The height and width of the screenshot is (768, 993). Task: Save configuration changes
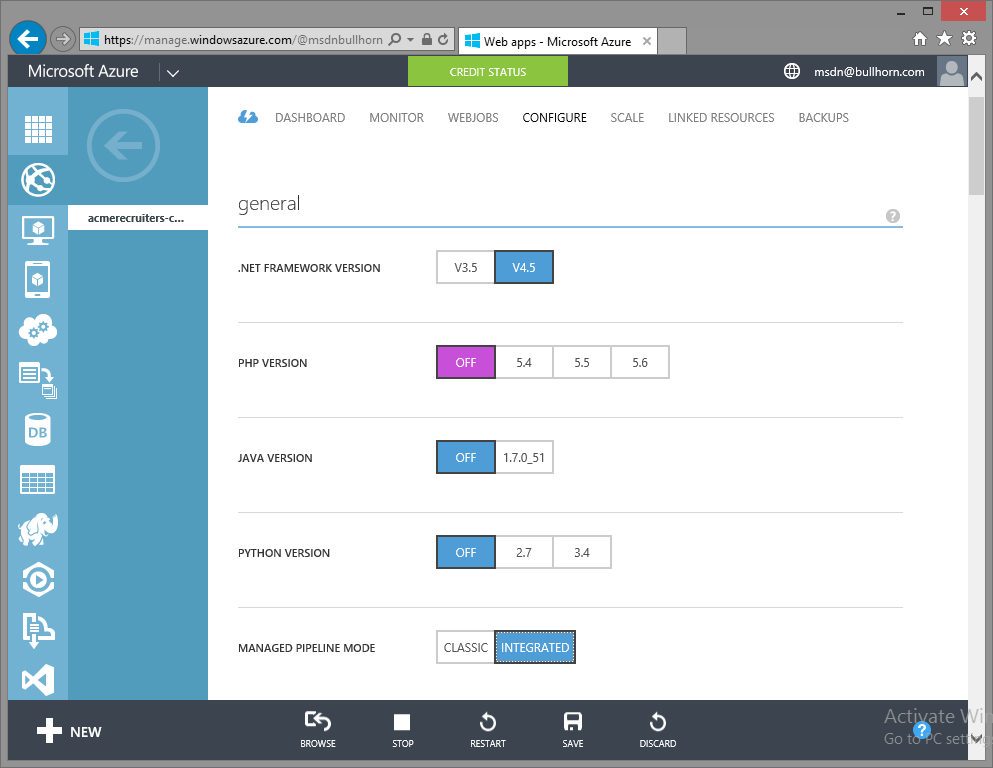pyautogui.click(x=572, y=729)
